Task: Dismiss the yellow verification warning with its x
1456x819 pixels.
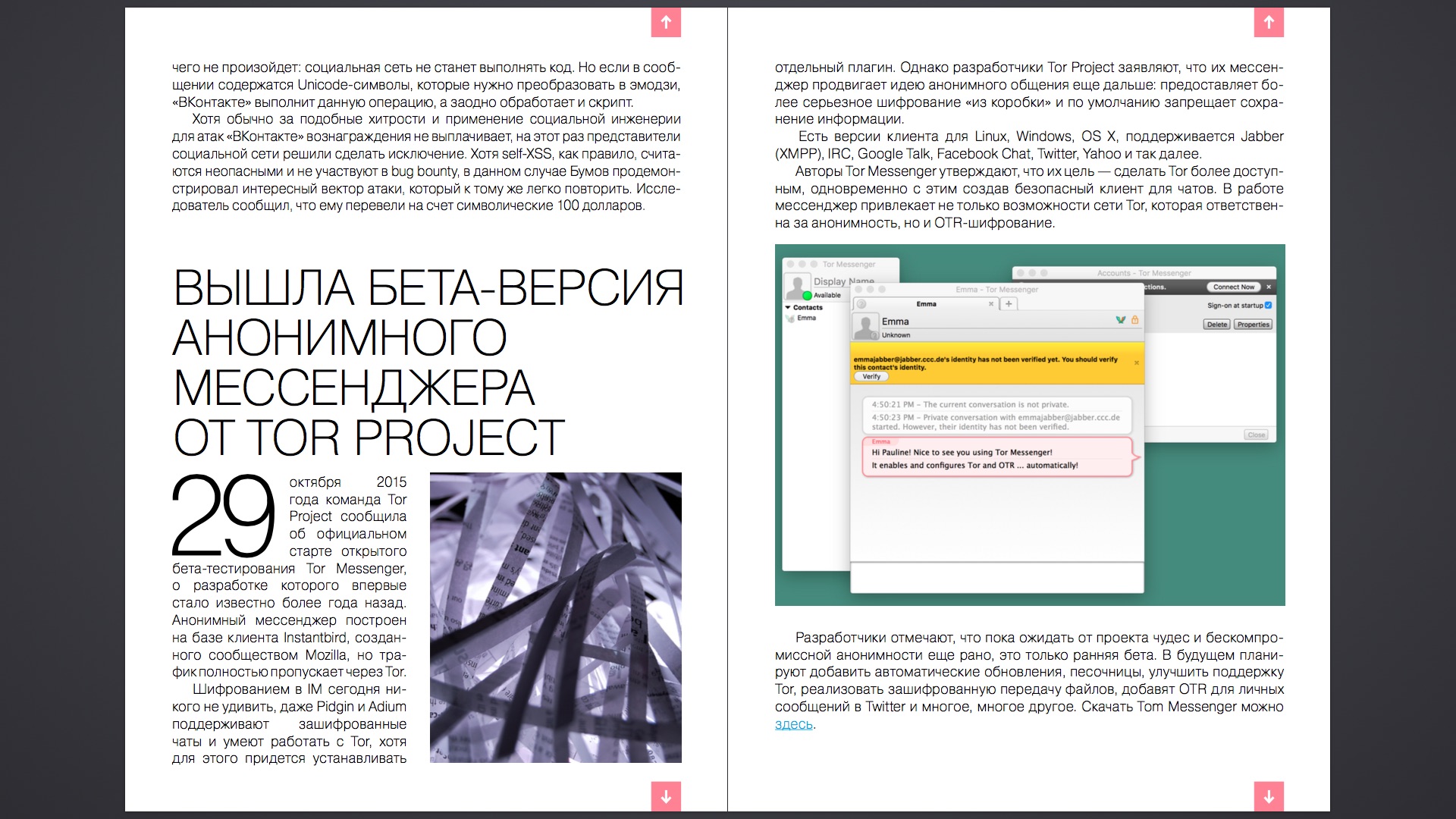Action: point(1137,362)
